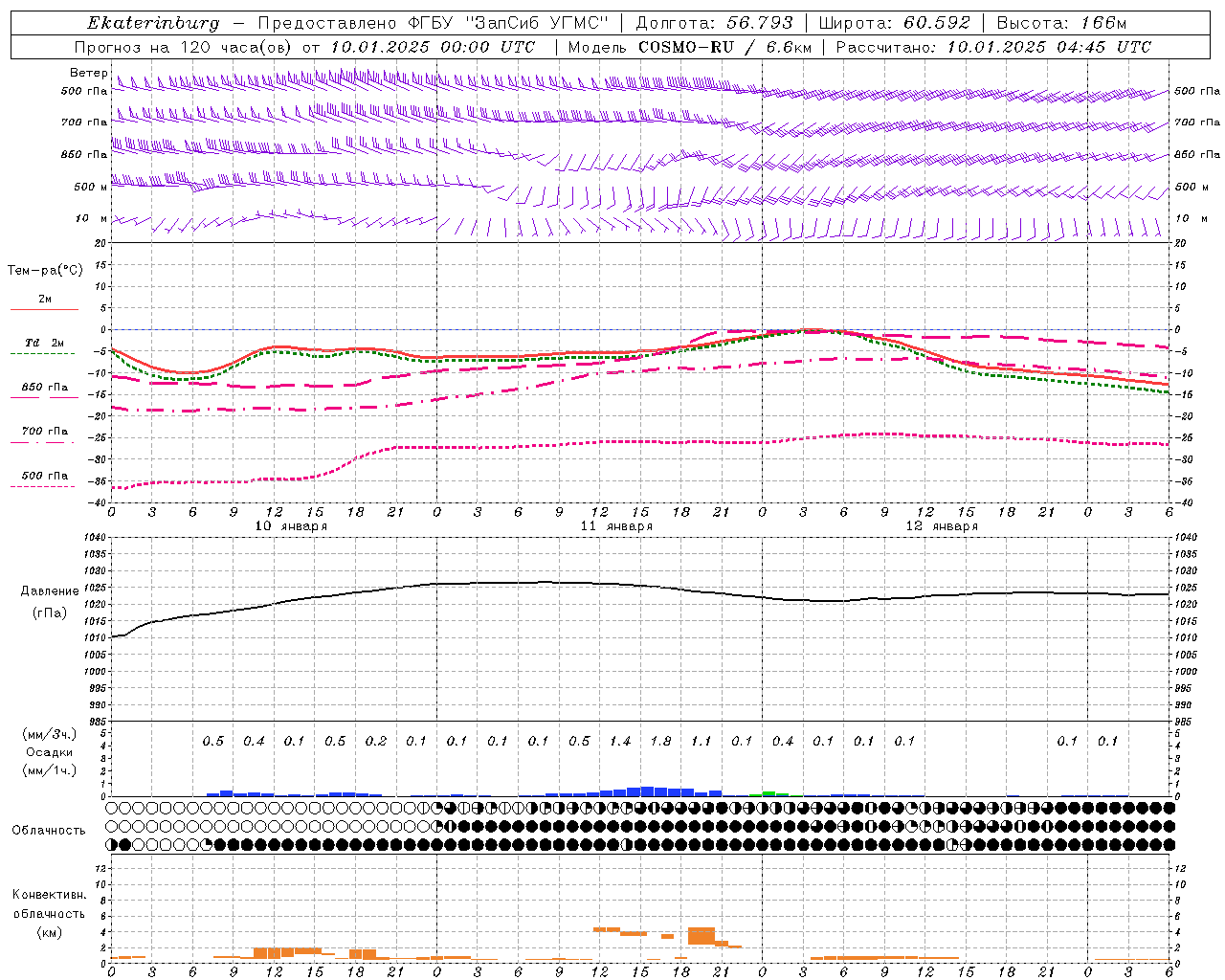The height and width of the screenshot is (980, 1225).
Task: Select the 12 января date label
Action: (942, 526)
